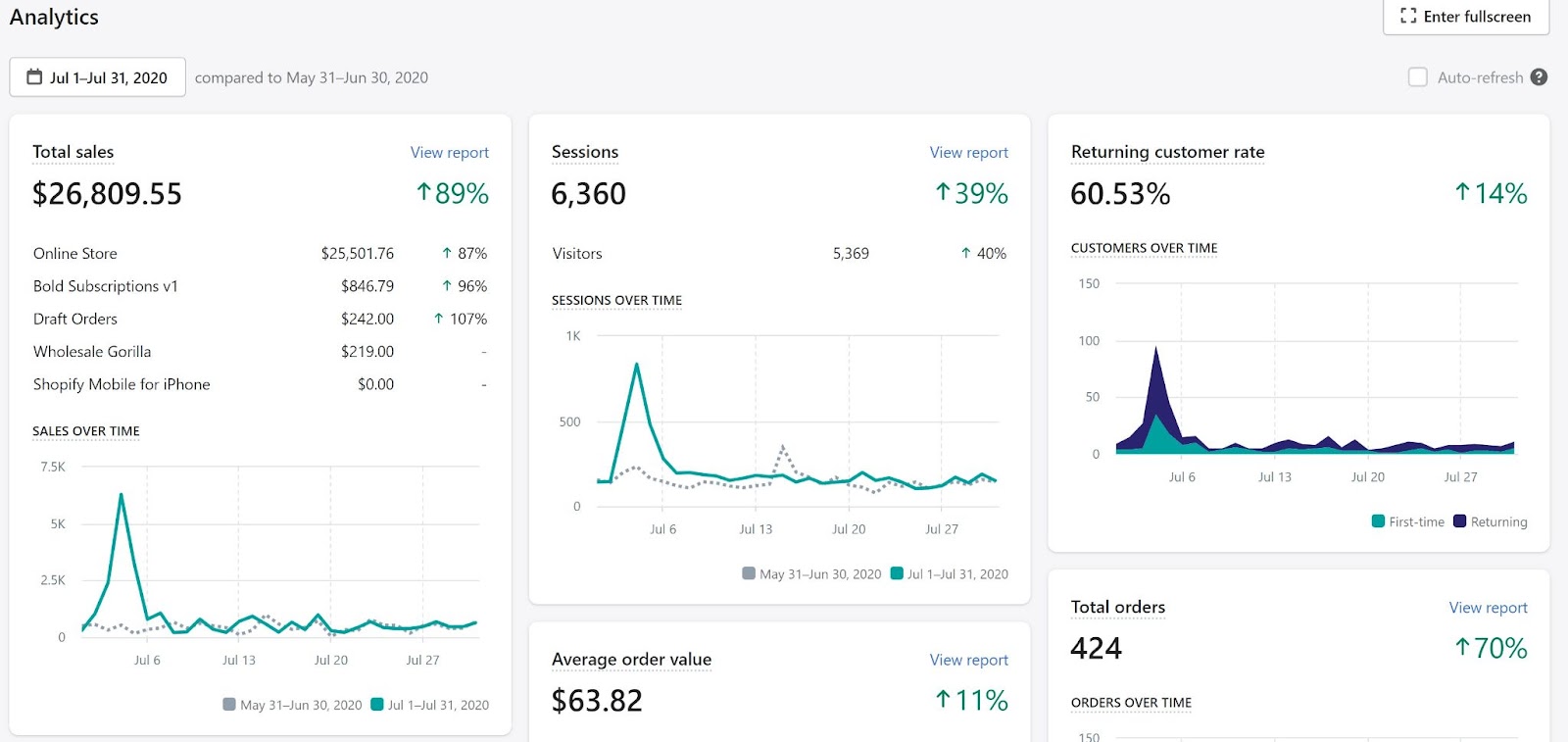Select the Draft Orders row label
The width and height of the screenshot is (1568, 742).
coord(75,319)
